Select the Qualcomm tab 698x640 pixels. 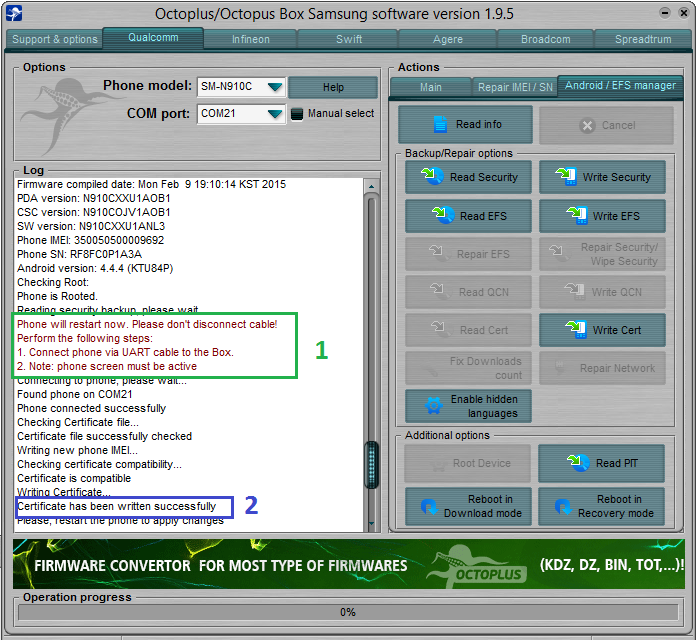153,37
